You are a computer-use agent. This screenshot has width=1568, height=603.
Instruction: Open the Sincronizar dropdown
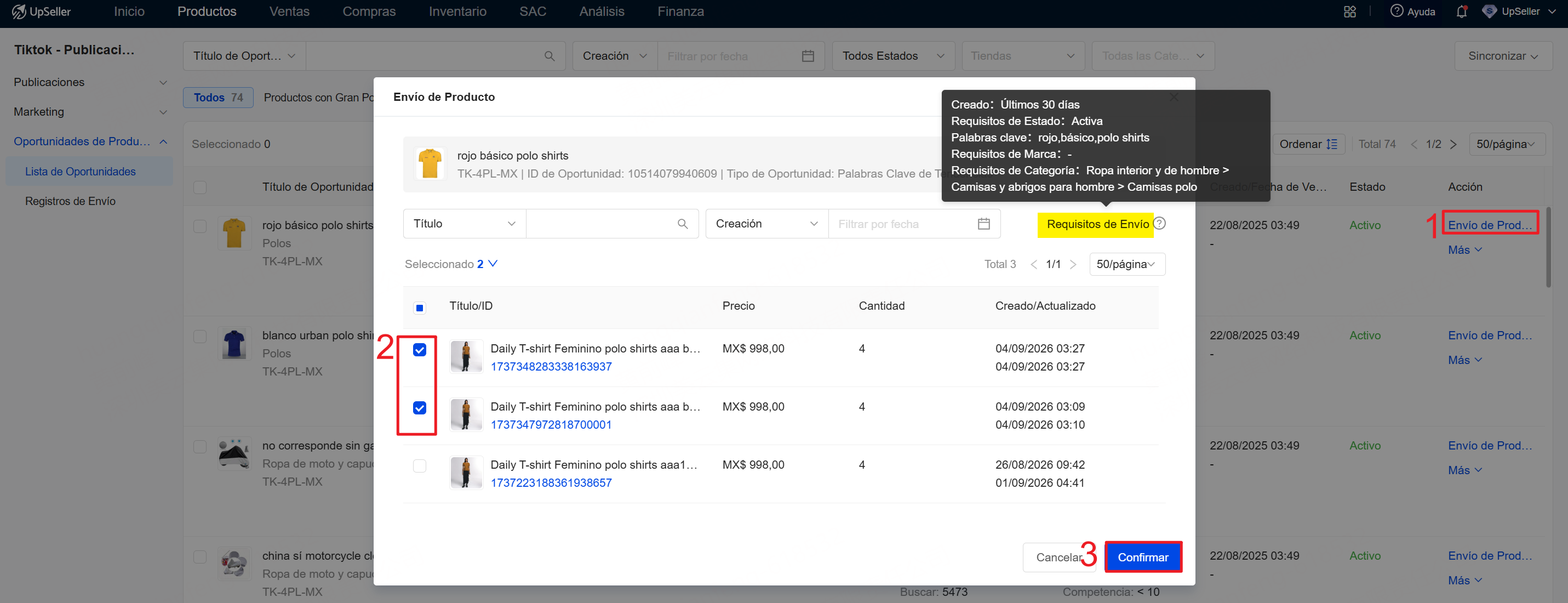click(x=1503, y=56)
